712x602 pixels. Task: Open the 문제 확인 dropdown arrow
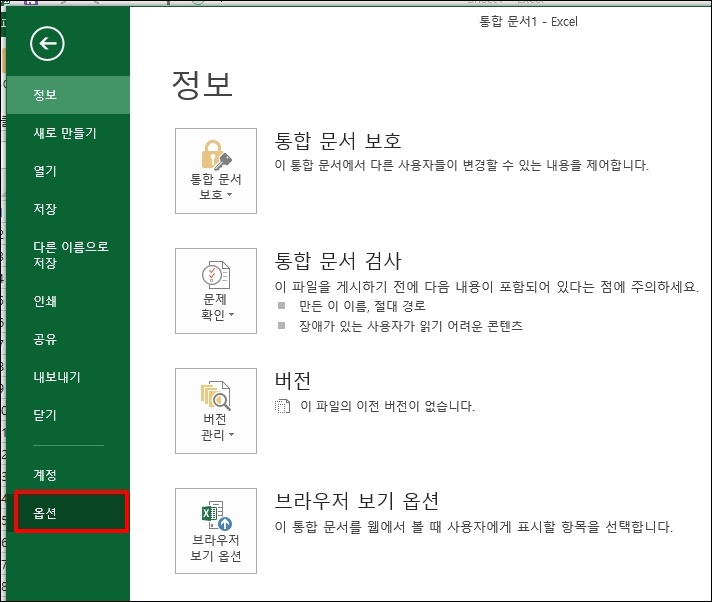tap(232, 315)
